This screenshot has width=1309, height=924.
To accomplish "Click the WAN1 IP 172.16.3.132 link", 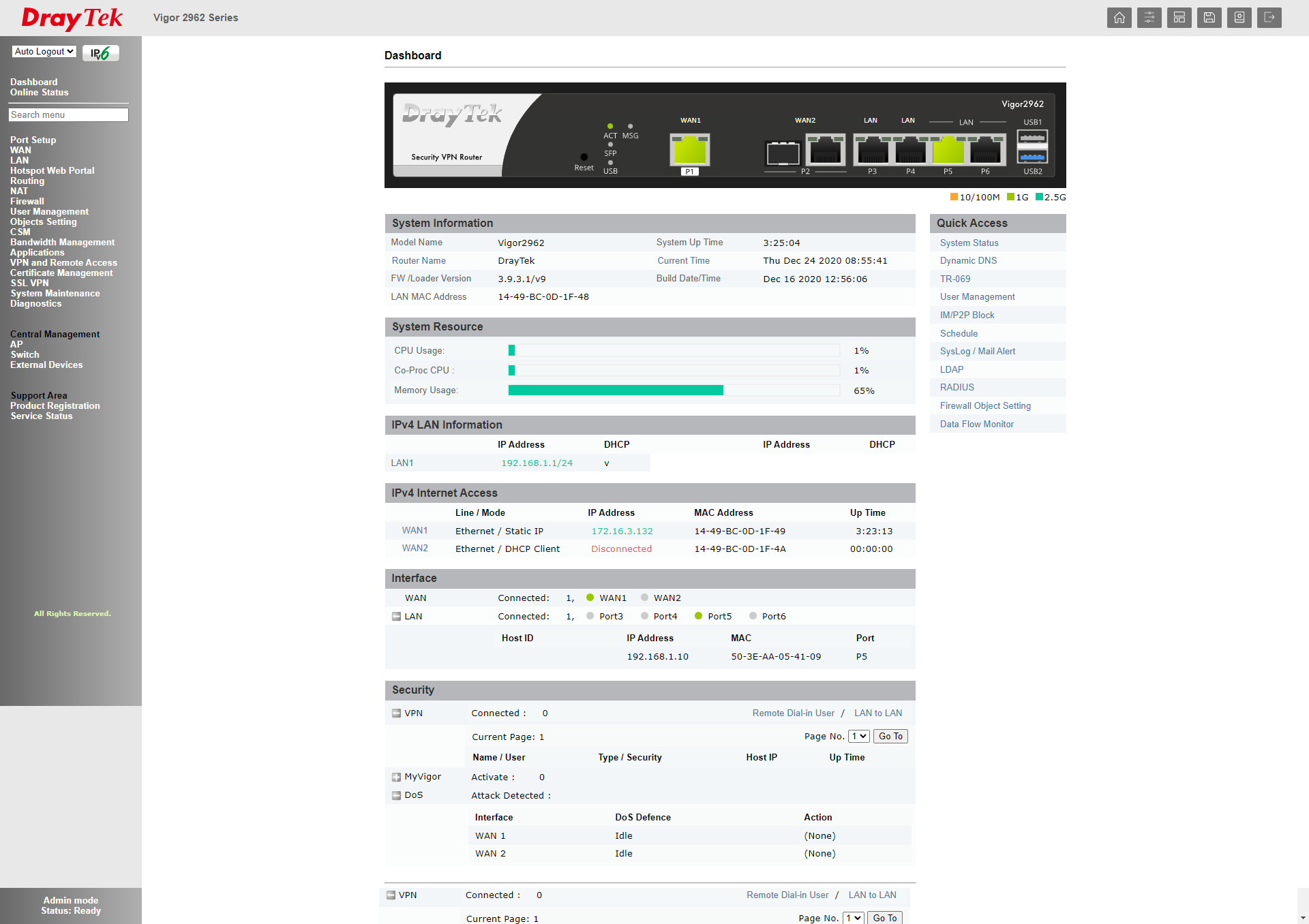I will (x=622, y=532).
